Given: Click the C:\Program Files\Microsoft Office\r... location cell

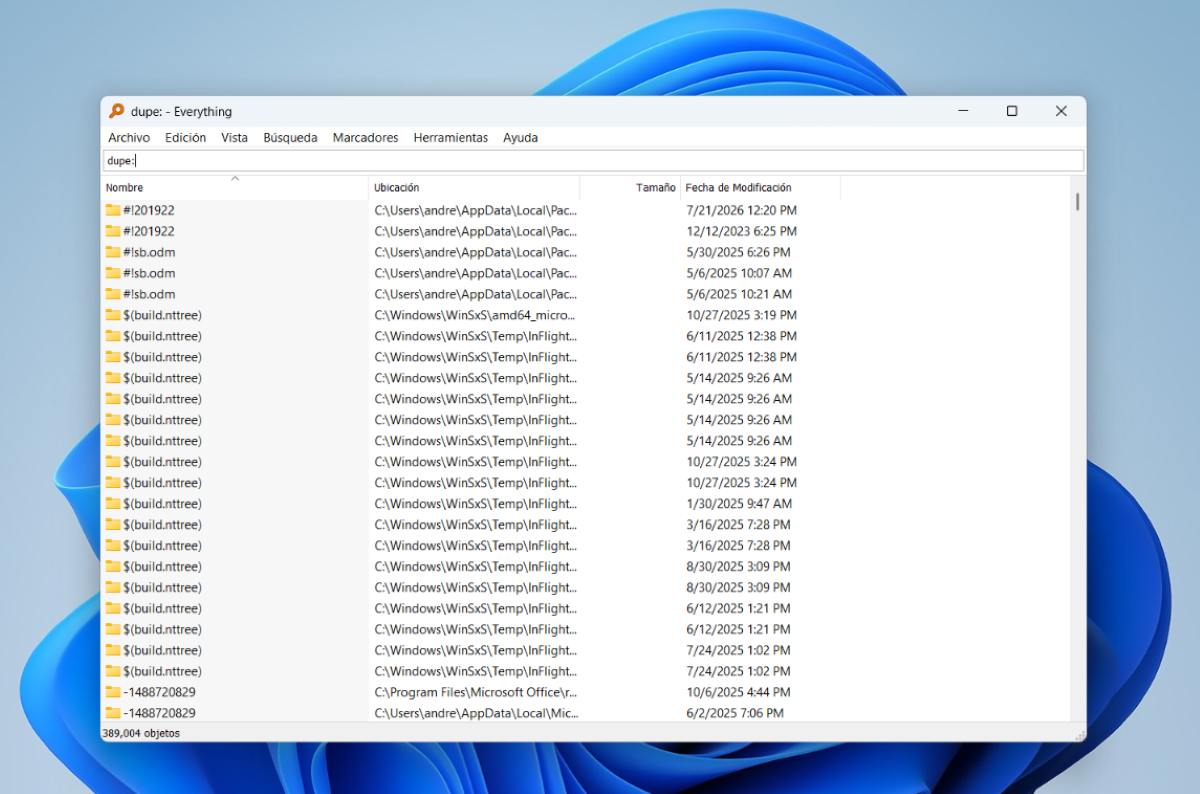Looking at the screenshot, I should pos(475,692).
